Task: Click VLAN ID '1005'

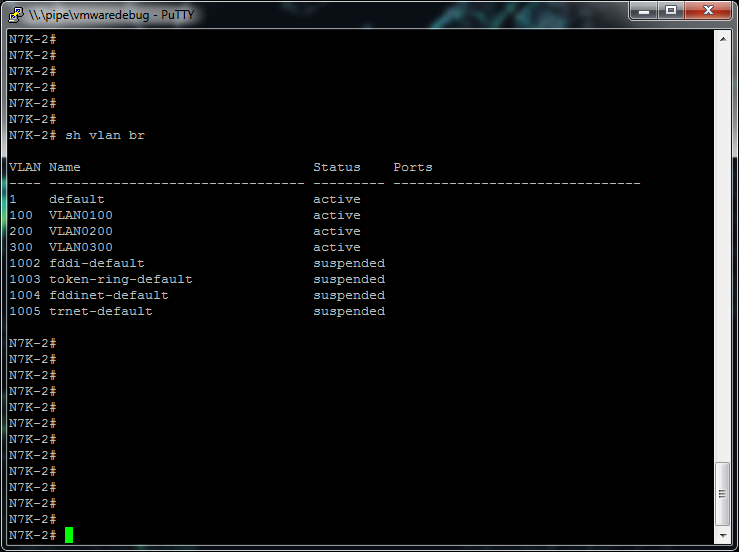Action: point(25,312)
